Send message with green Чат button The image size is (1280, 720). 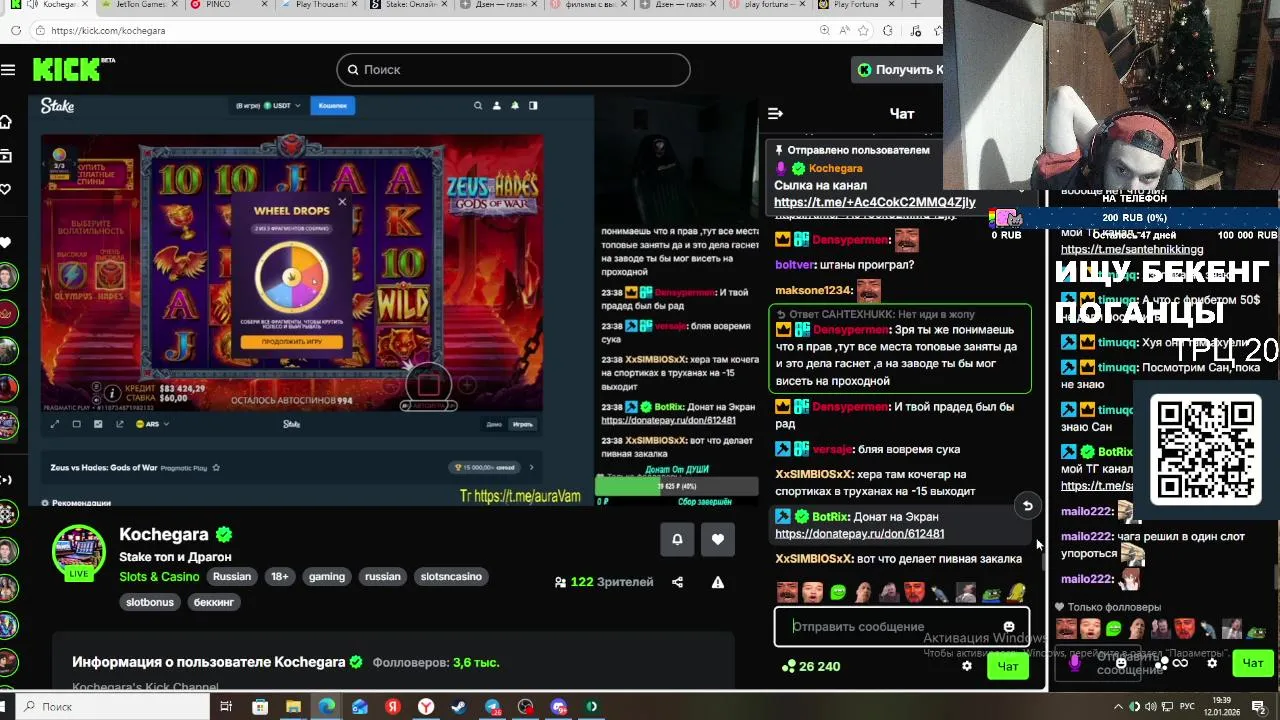tap(1008, 666)
